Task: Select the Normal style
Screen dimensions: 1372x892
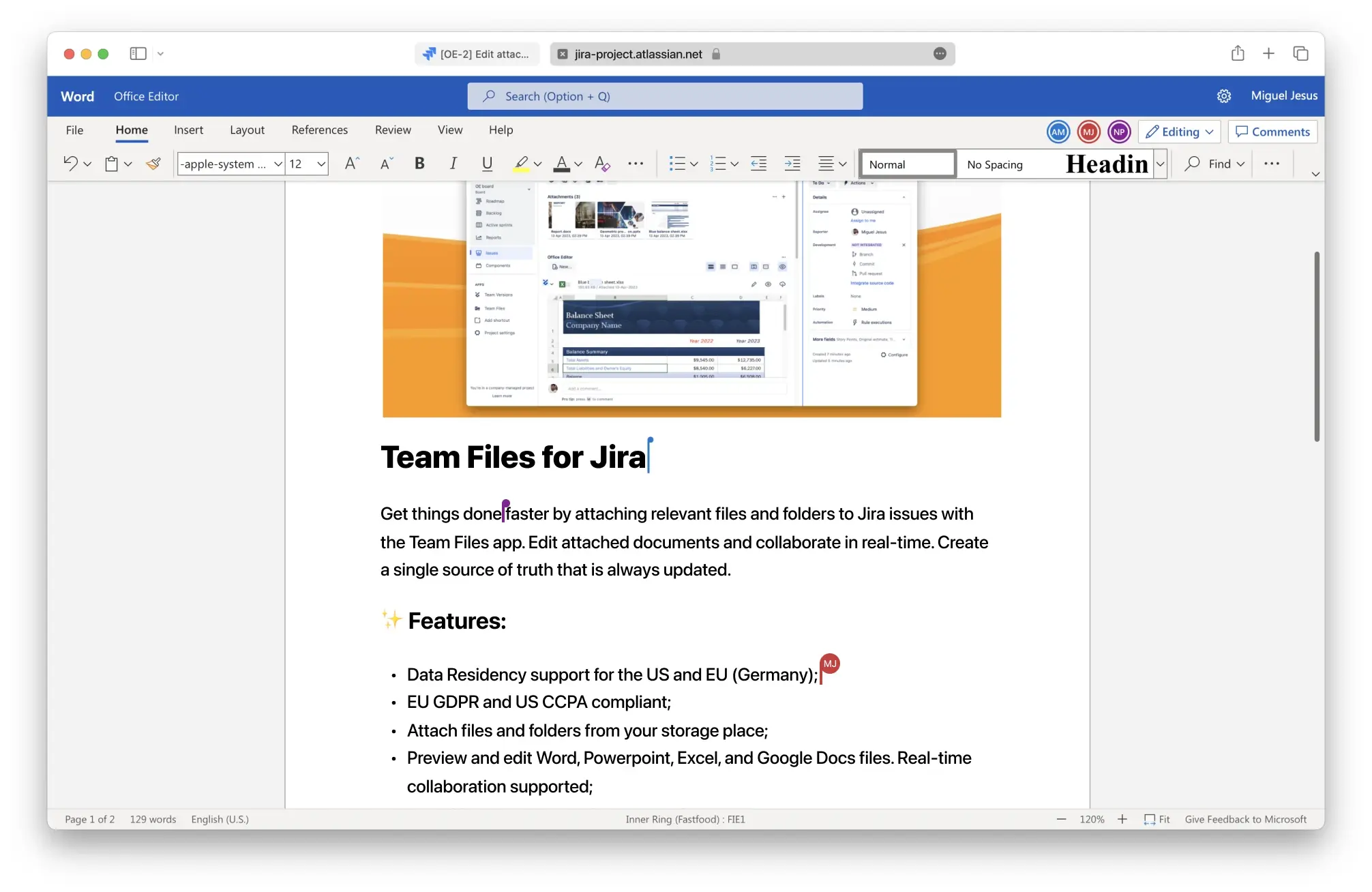Action: (908, 164)
